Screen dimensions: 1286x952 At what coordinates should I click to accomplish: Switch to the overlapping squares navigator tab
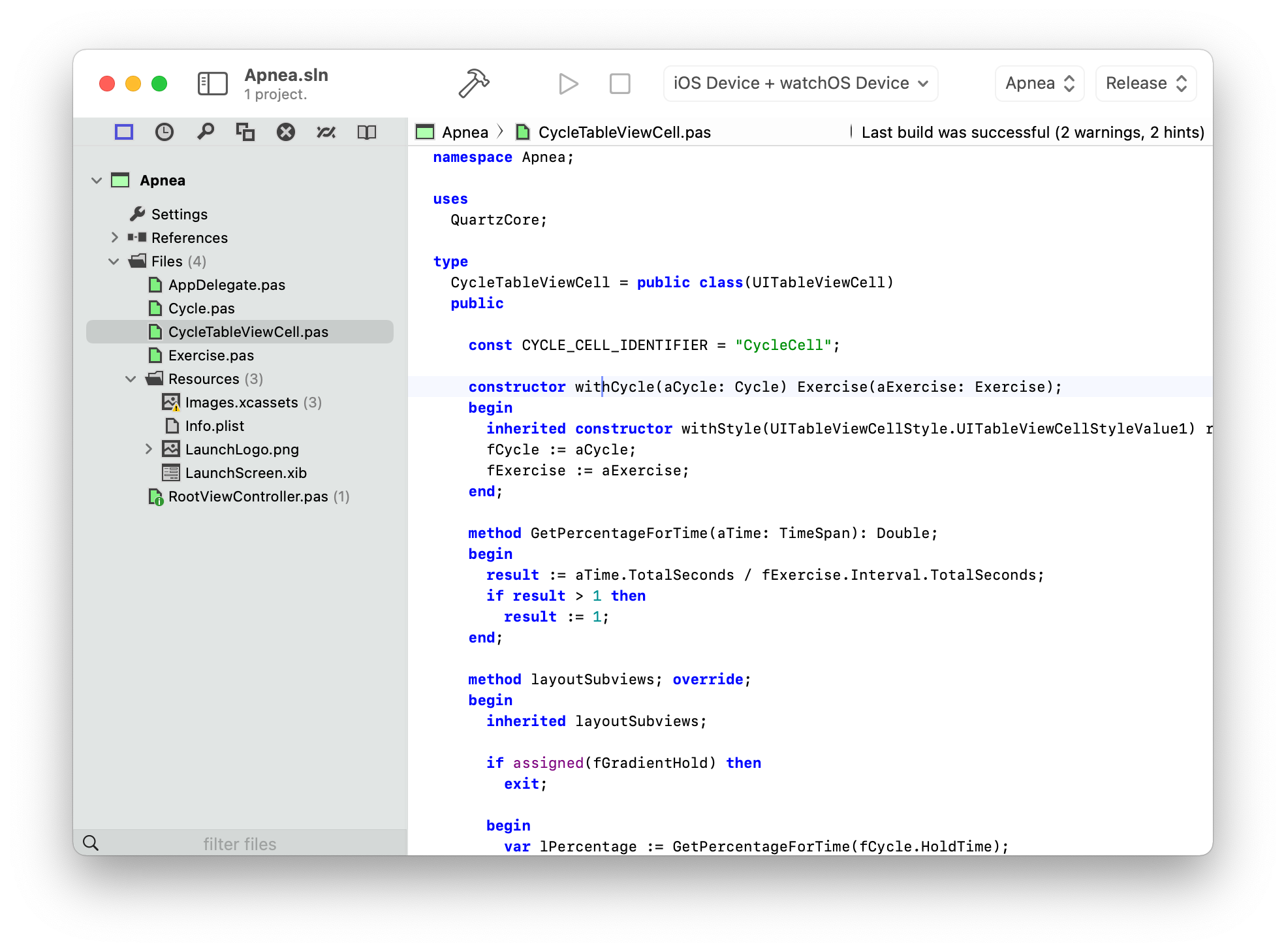coord(245,132)
